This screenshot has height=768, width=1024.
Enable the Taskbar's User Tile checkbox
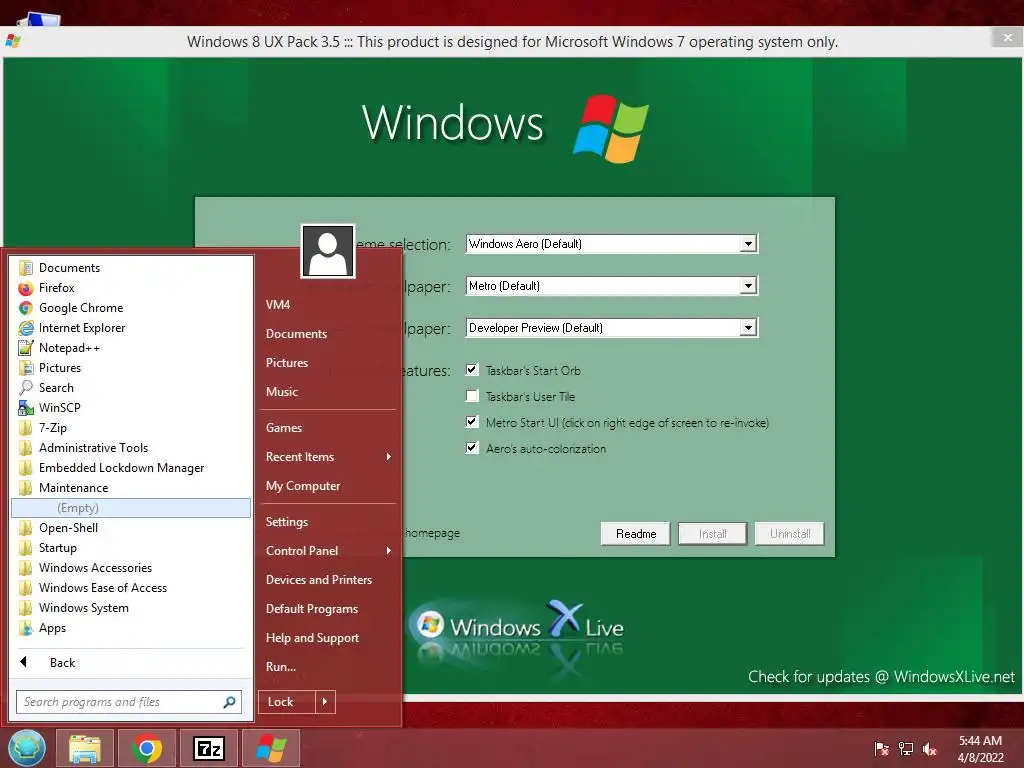click(x=472, y=396)
